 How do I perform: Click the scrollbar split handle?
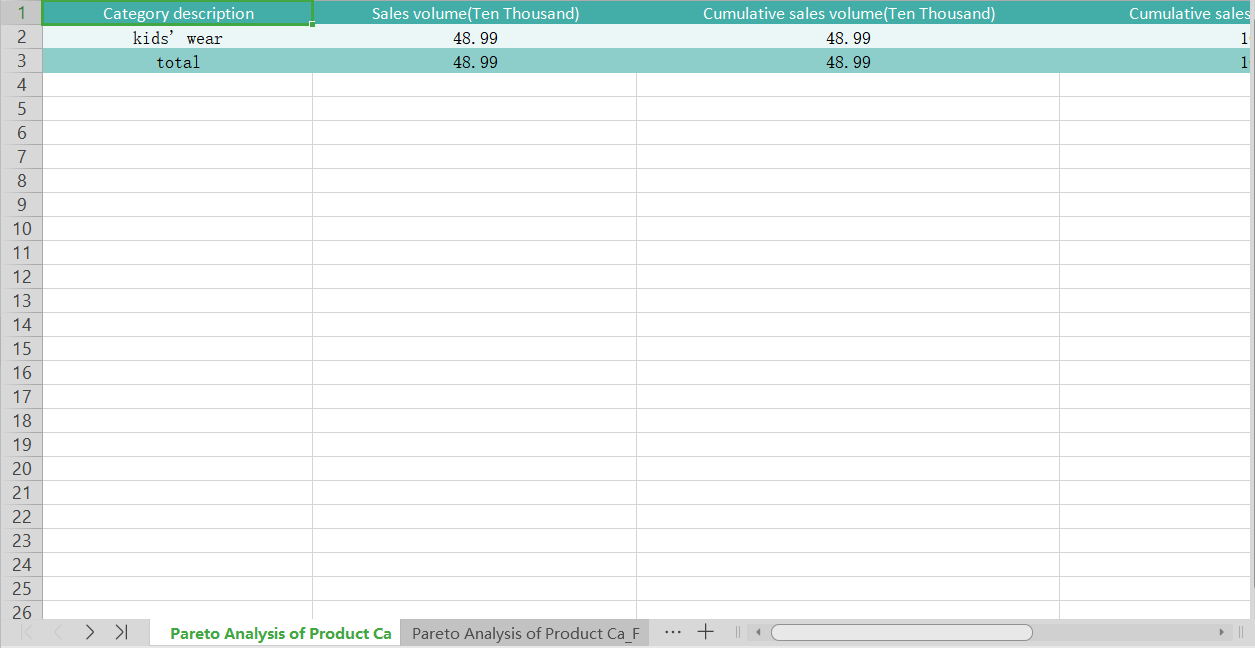pyautogui.click(x=737, y=632)
